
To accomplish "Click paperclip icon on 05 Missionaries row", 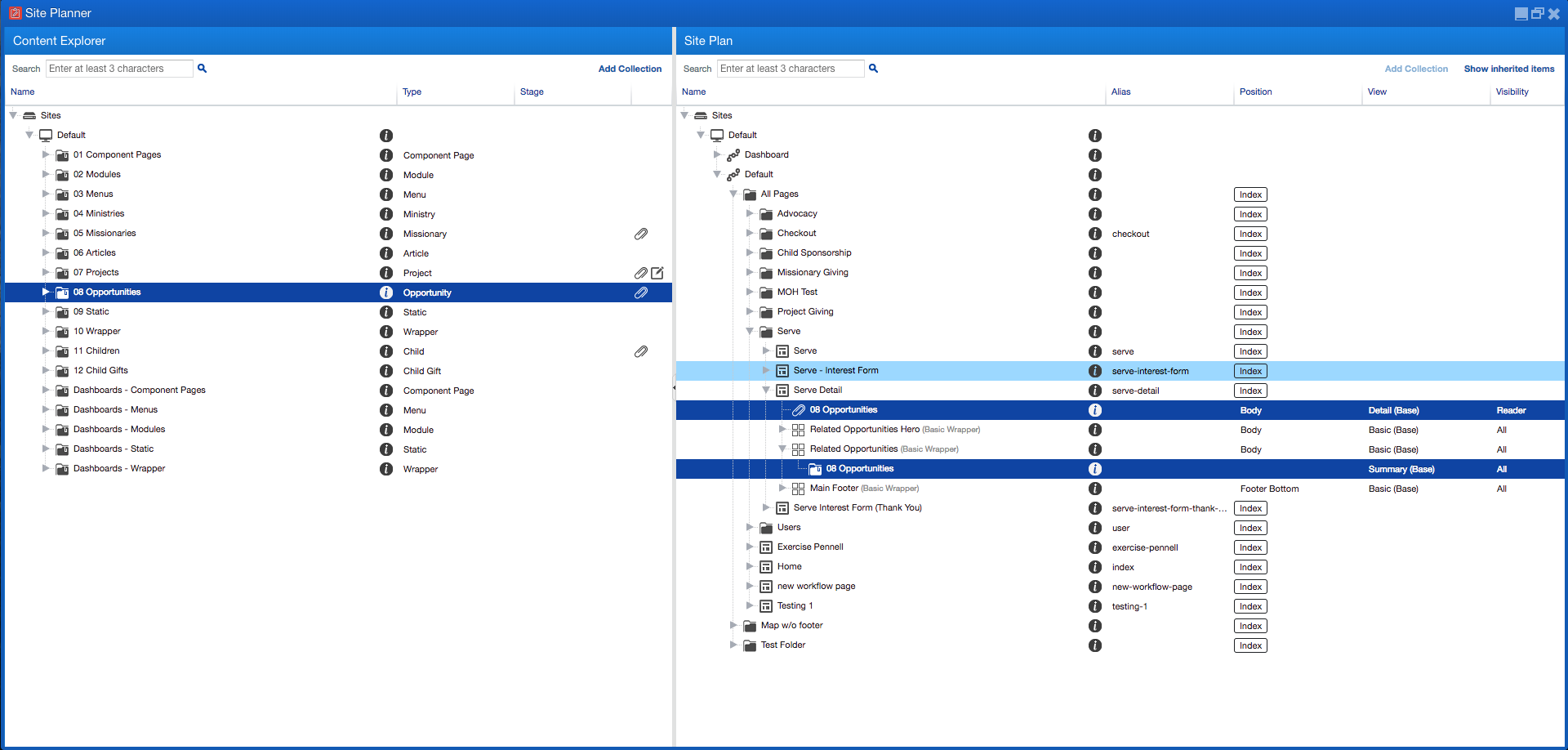I will (641, 234).
